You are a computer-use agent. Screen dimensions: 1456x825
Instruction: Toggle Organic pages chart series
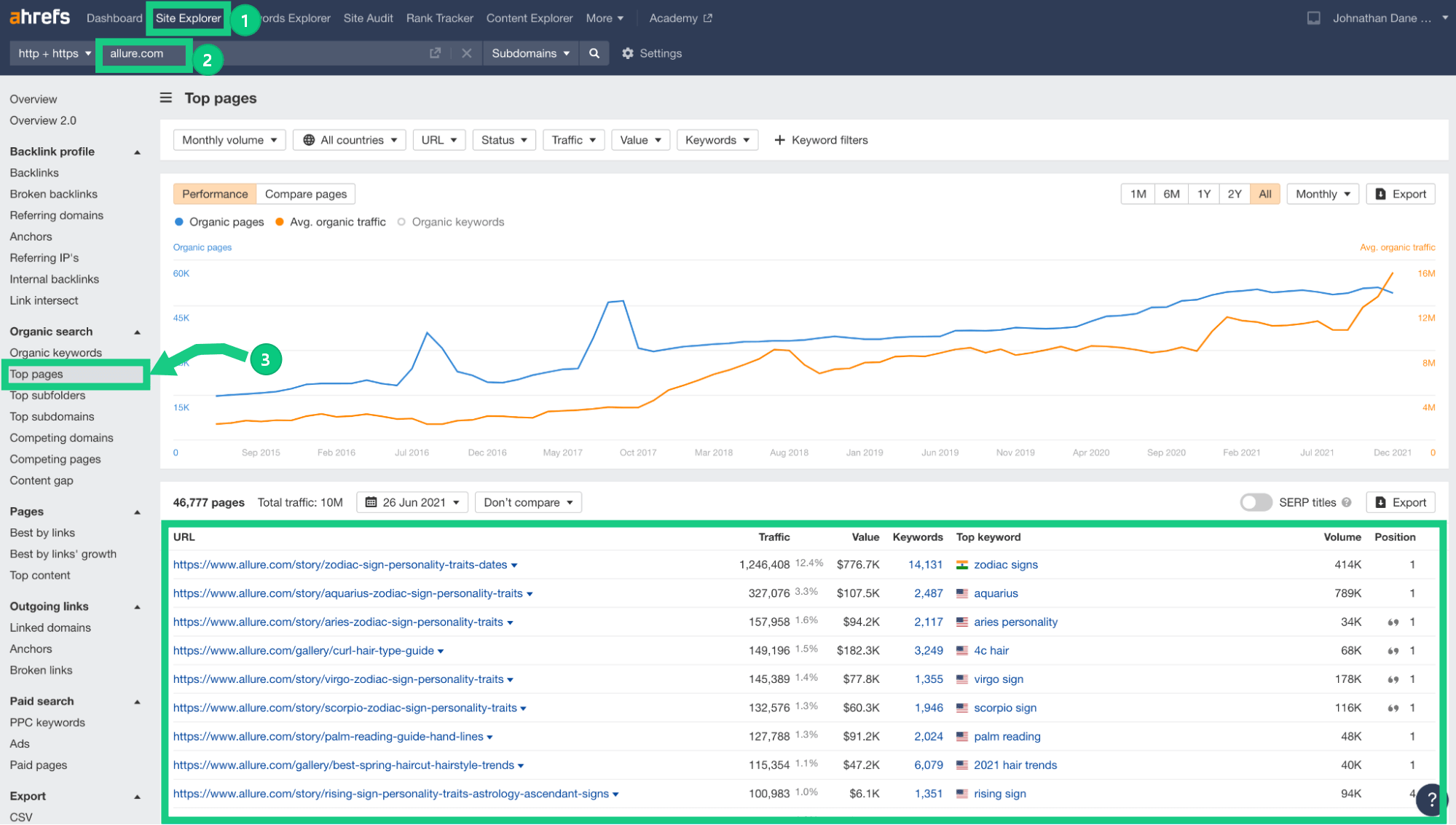tap(219, 222)
